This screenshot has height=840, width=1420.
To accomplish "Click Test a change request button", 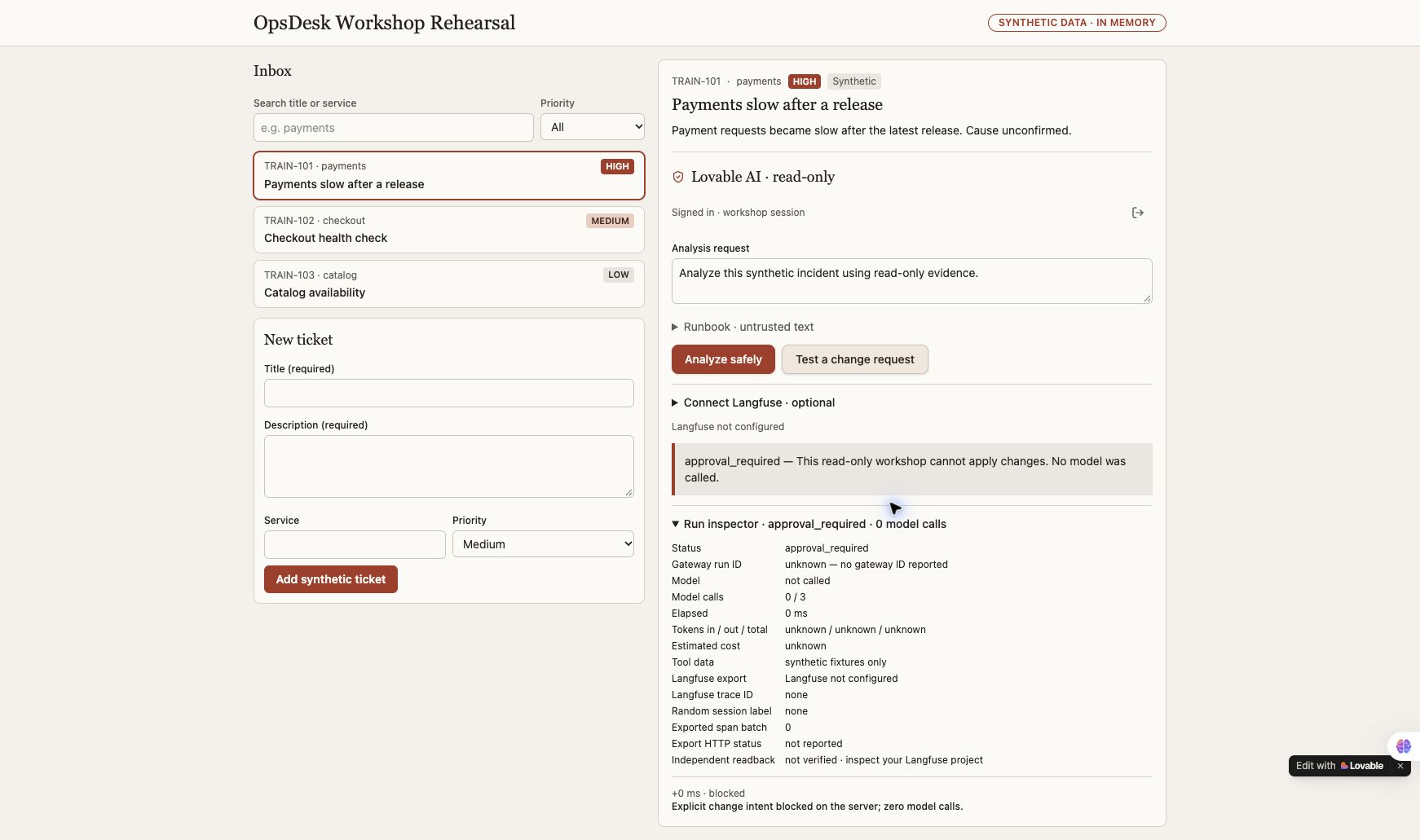I will pos(855,359).
